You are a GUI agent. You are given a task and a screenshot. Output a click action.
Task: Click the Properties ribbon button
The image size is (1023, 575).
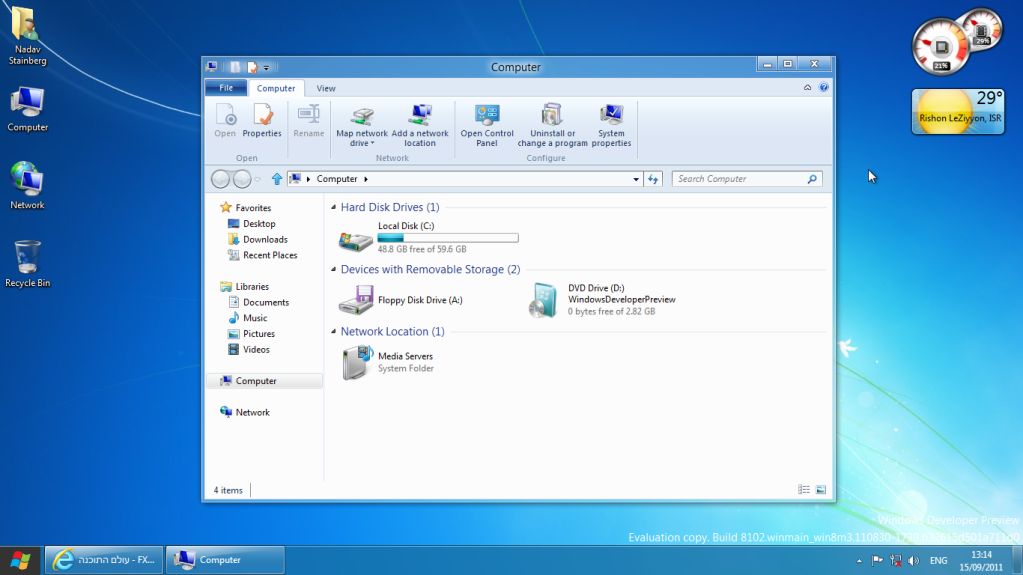tap(262, 121)
